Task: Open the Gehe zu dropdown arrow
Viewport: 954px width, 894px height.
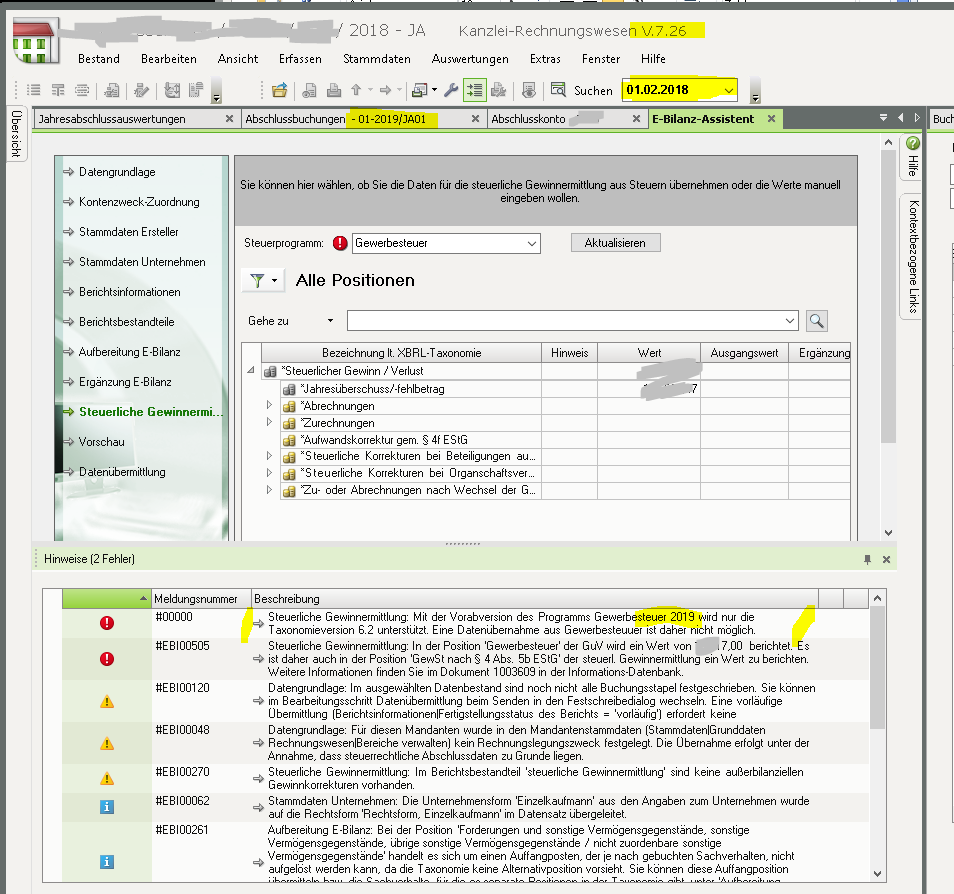Action: click(330, 321)
